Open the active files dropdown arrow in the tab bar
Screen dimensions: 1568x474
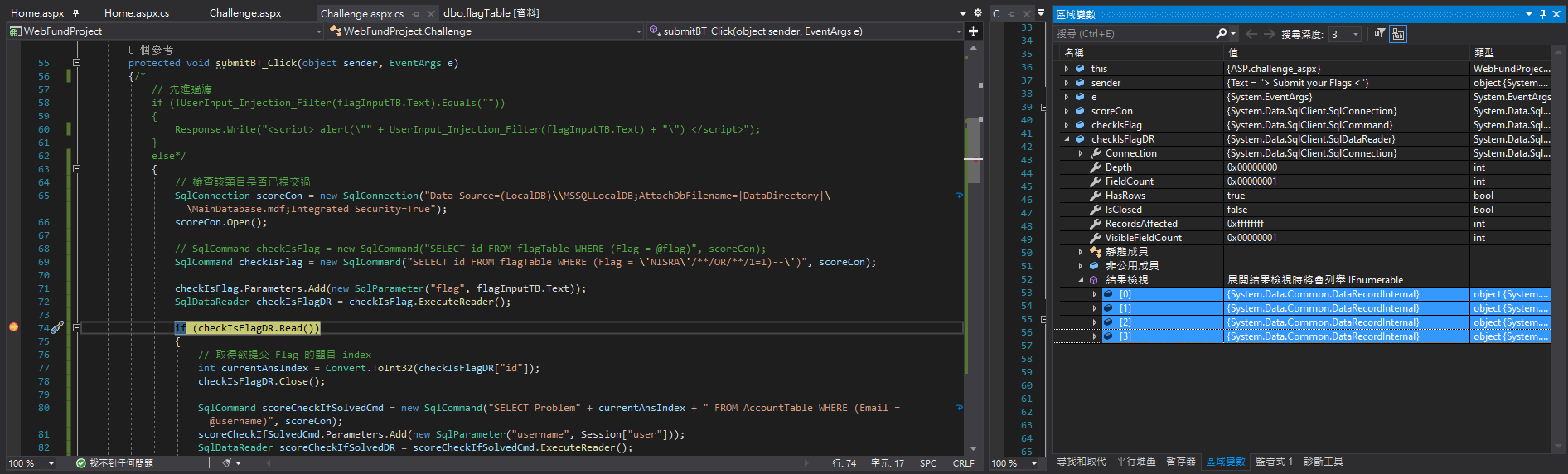[x=963, y=14]
